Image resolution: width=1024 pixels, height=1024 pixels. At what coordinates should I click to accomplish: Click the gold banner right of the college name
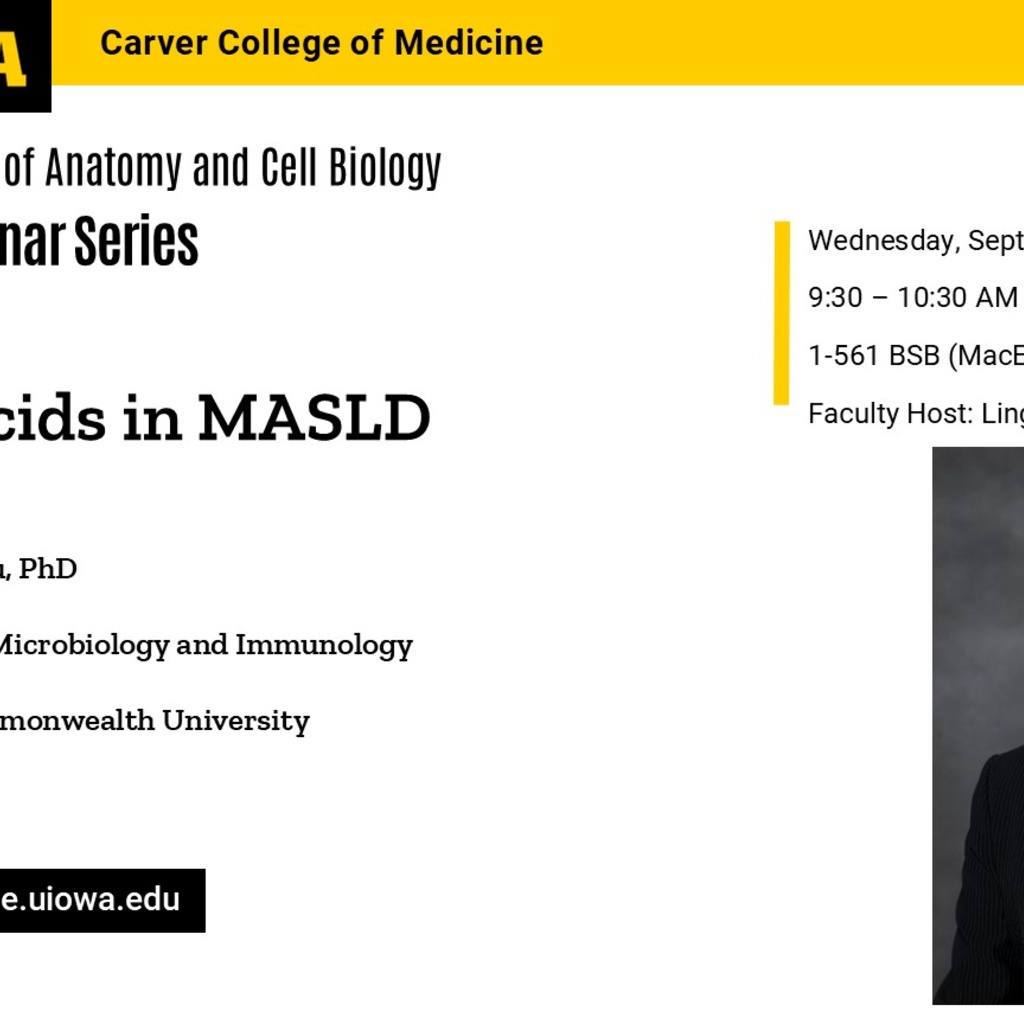point(784,42)
